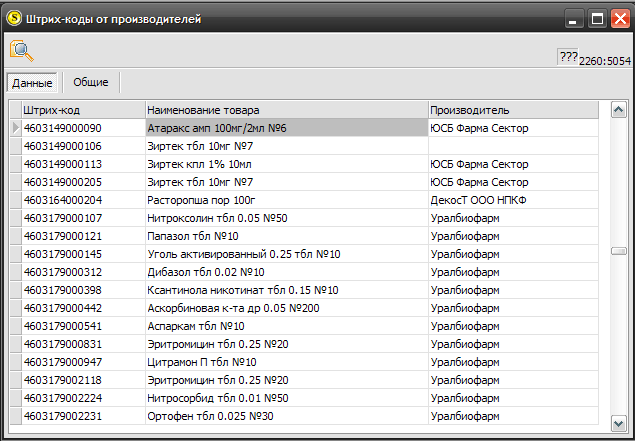Select Атаракс амп 100мг/2мл №6 cell
Image resolution: width=635 pixels, height=441 pixels.
point(287,128)
